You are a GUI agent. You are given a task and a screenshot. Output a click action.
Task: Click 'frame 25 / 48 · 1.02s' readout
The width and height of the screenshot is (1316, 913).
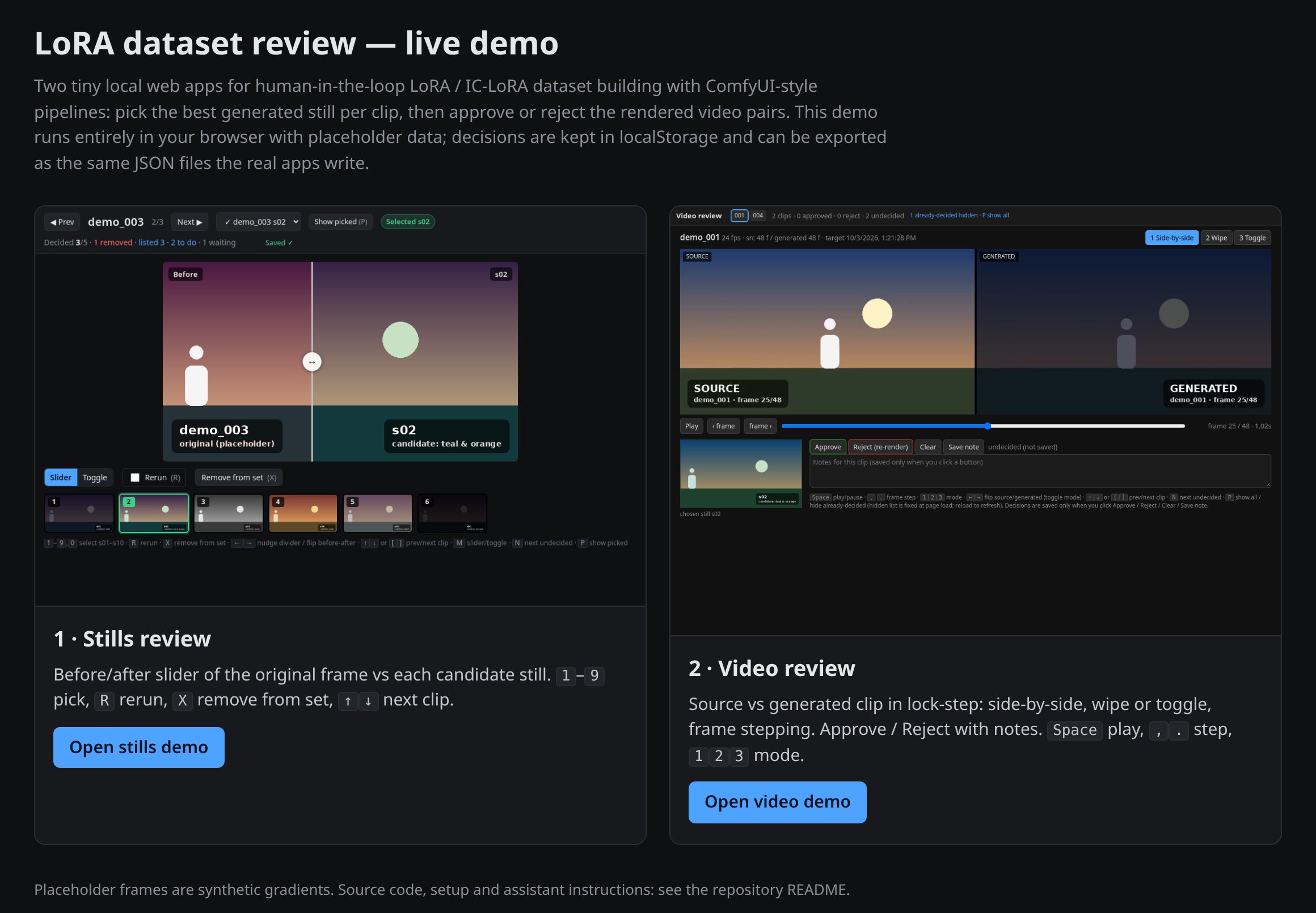coord(1239,426)
